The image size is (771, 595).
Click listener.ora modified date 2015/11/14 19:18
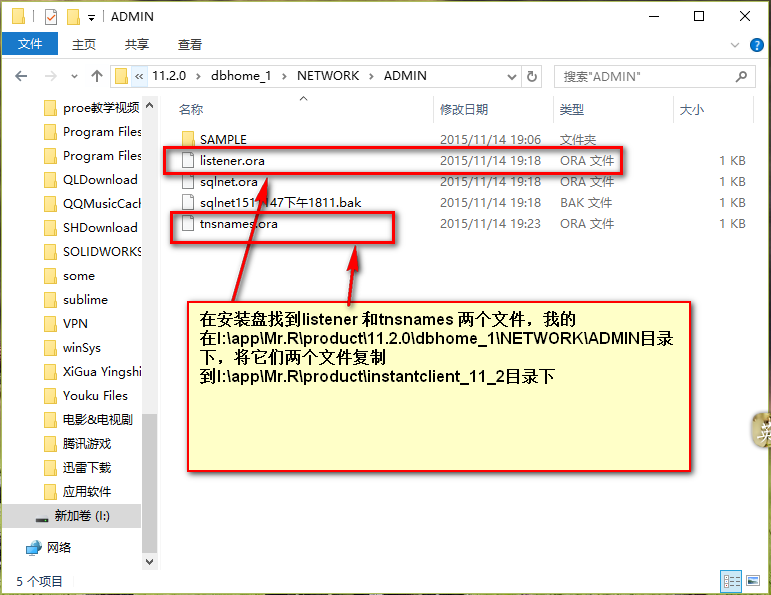point(490,161)
